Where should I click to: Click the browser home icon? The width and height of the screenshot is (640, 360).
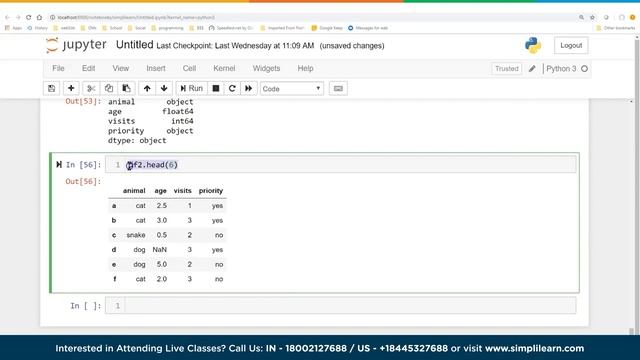click(x=39, y=17)
